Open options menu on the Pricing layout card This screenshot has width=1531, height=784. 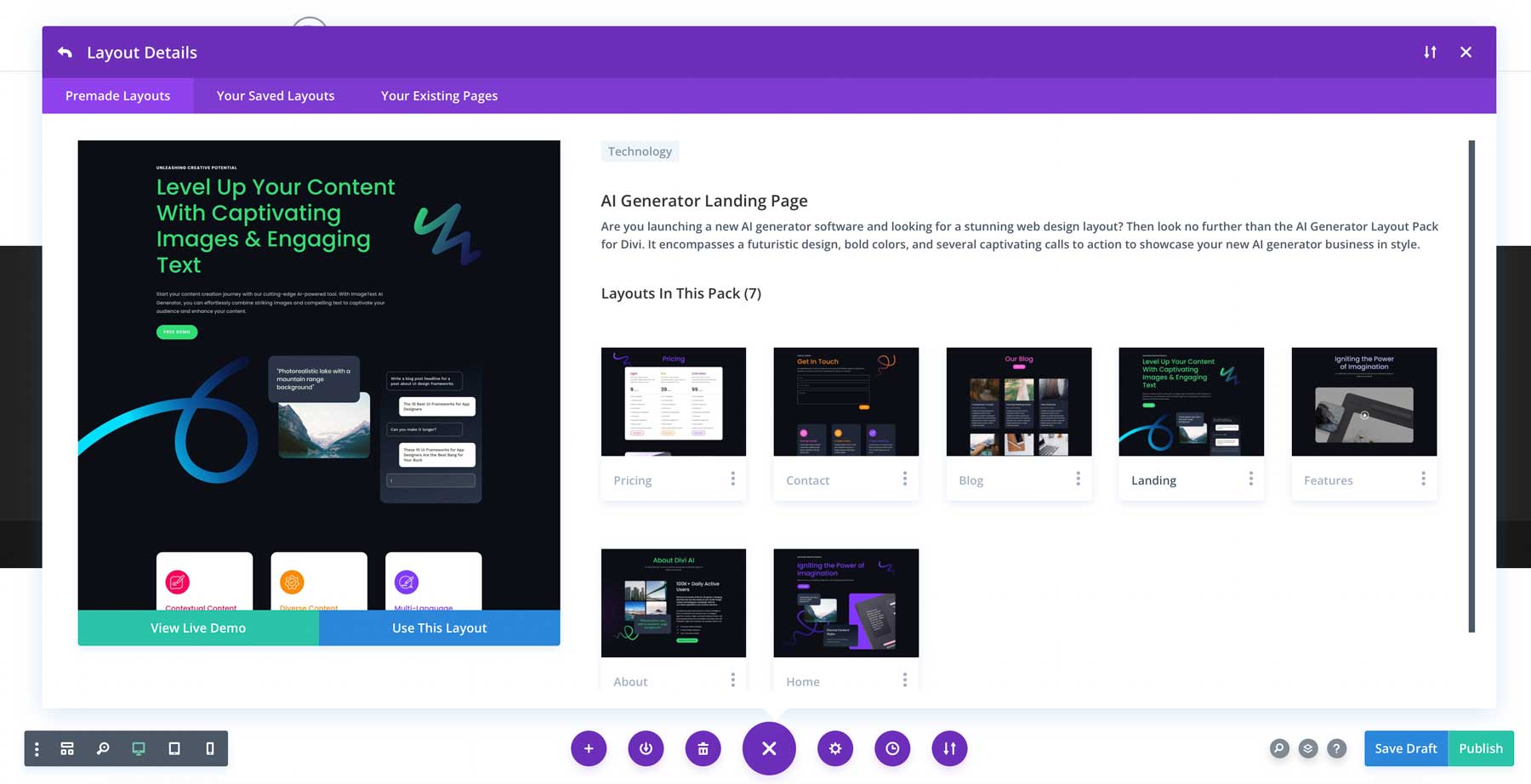pyautogui.click(x=732, y=480)
